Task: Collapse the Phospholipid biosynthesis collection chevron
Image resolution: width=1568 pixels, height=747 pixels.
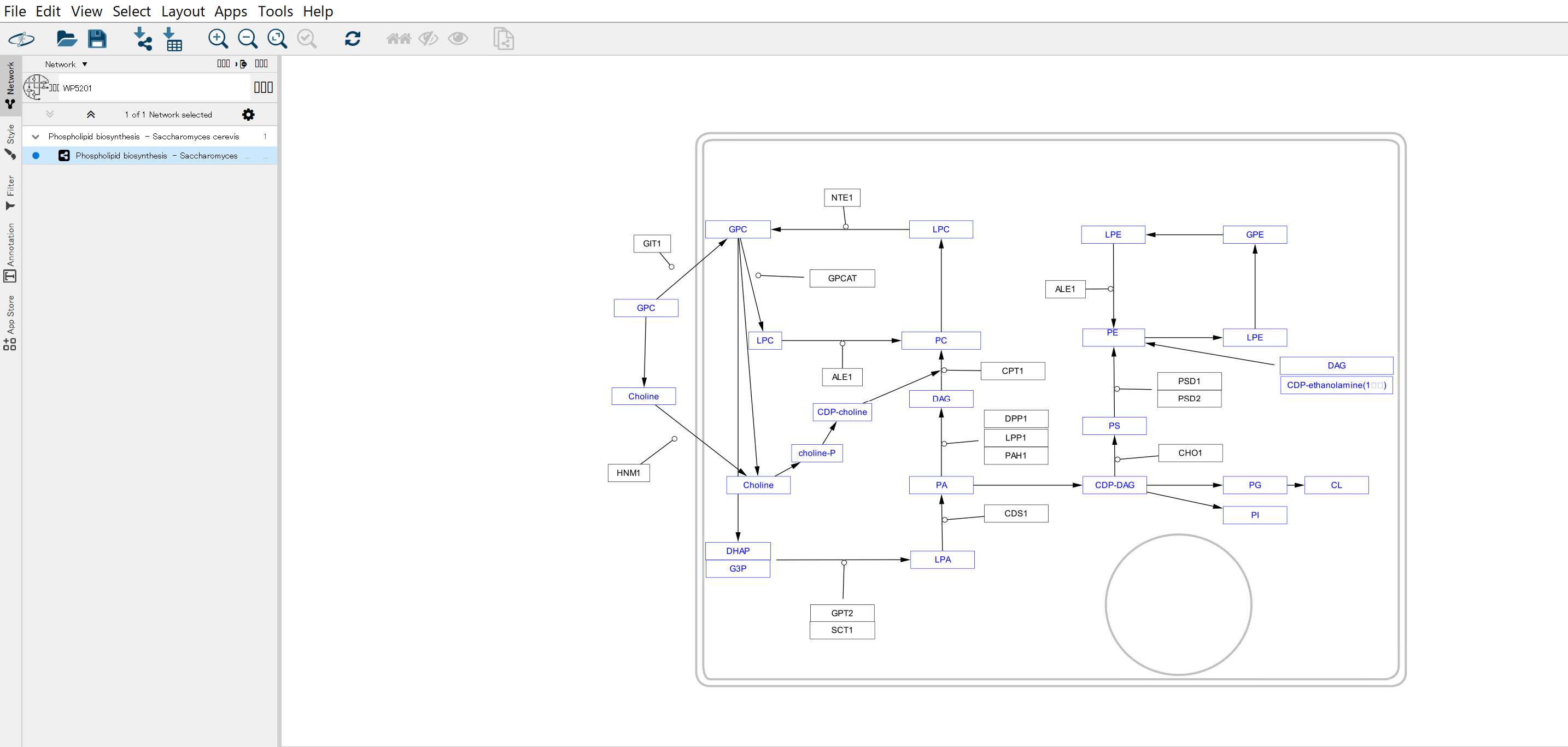Action: coord(36,137)
